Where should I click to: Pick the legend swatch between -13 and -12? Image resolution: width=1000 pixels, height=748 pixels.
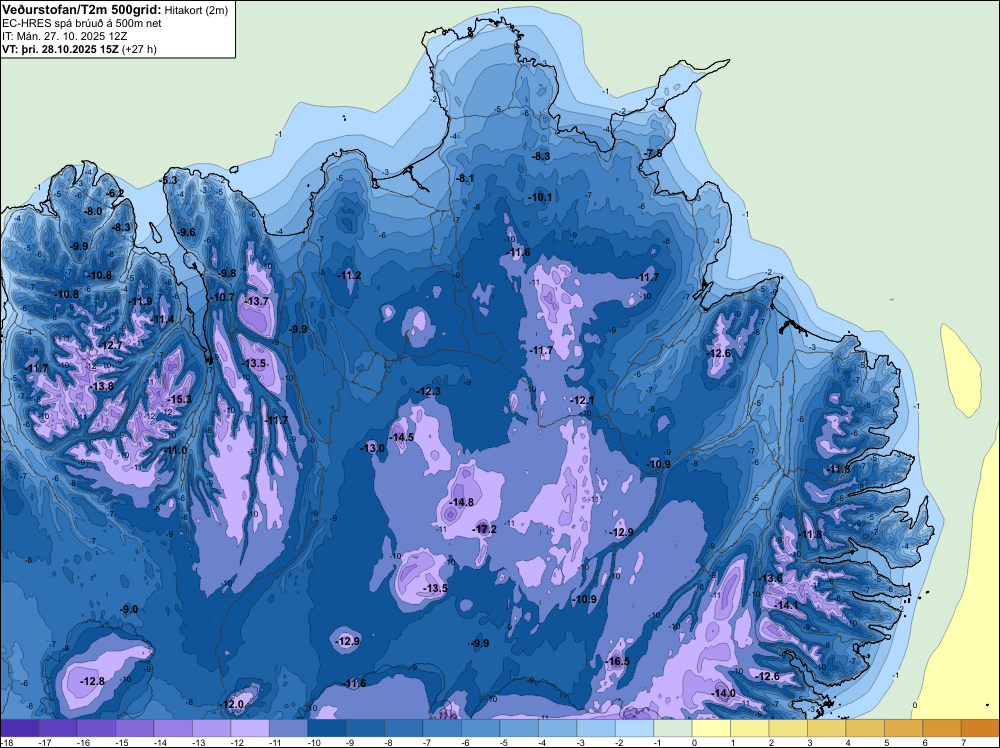(211, 728)
